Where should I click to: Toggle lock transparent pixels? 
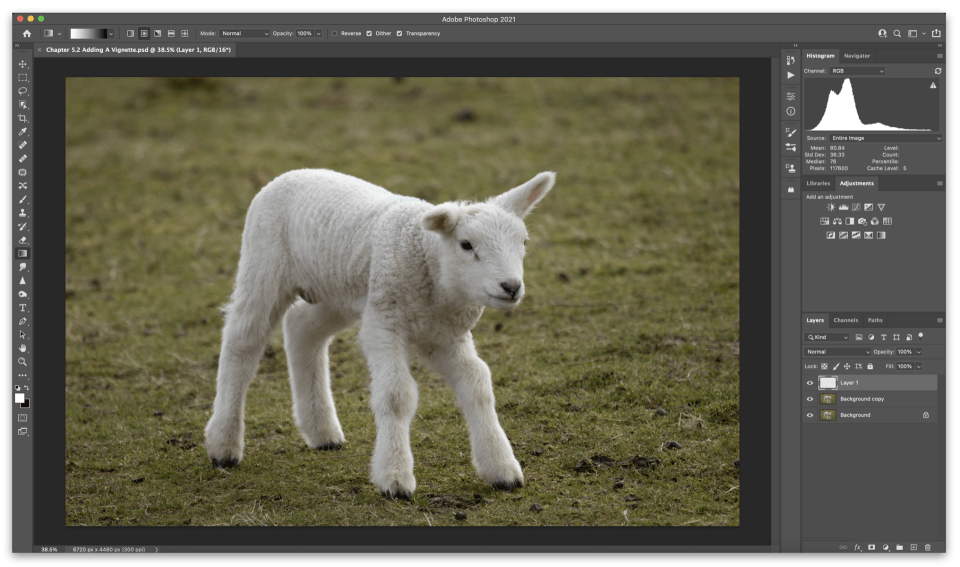[x=824, y=366]
